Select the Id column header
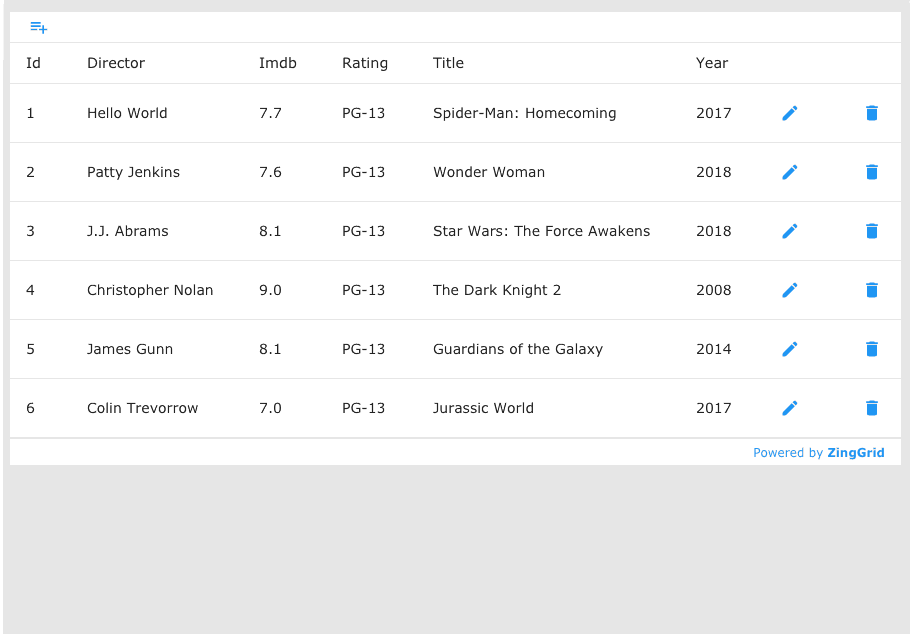This screenshot has width=910, height=634. pos(32,63)
